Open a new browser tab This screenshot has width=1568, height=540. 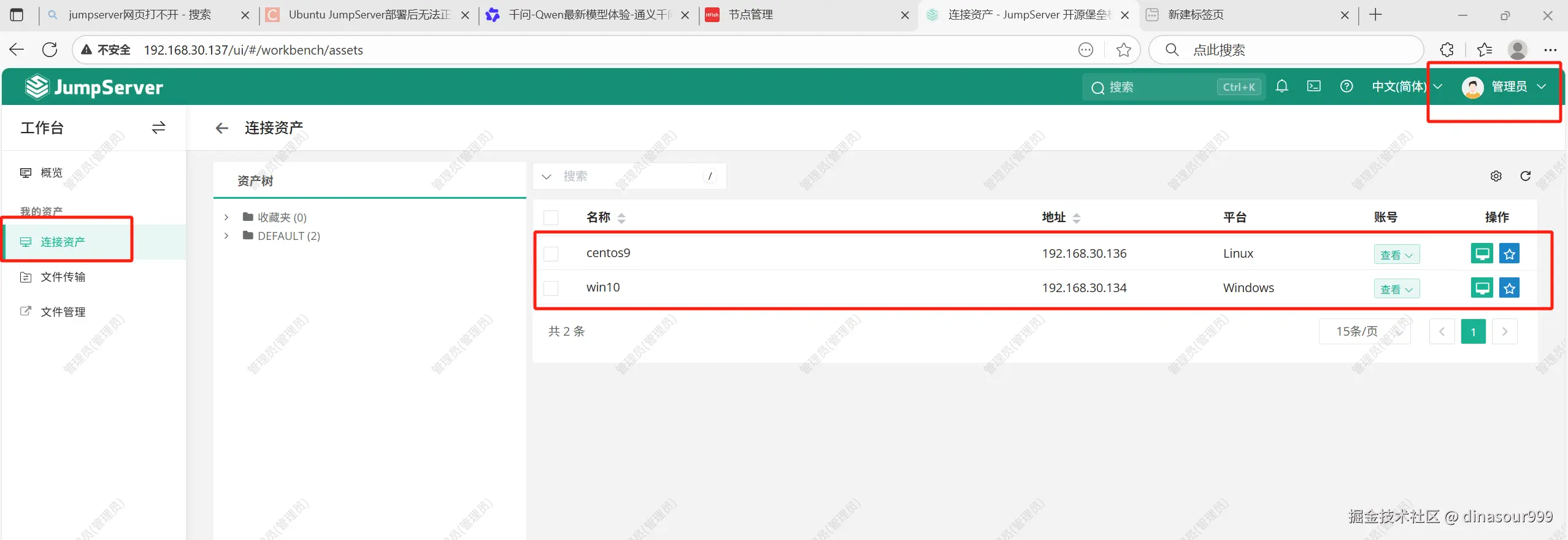click(1376, 15)
